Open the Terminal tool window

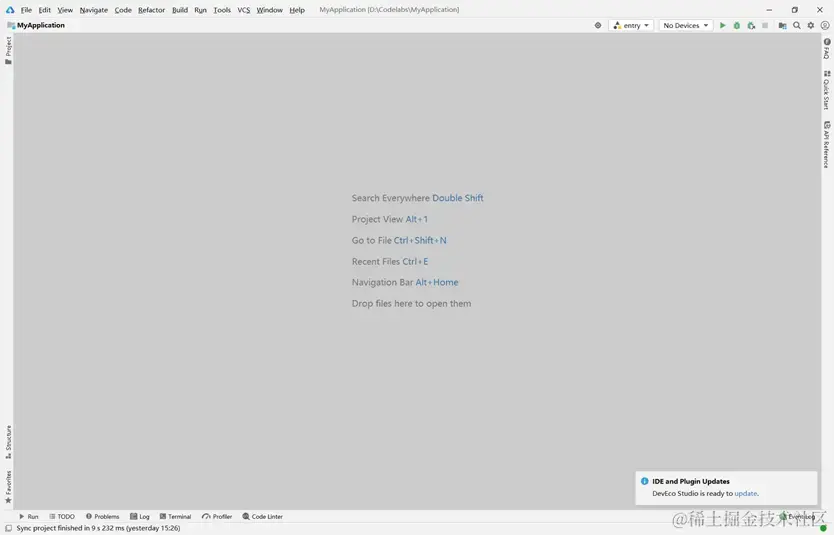[x=175, y=516]
